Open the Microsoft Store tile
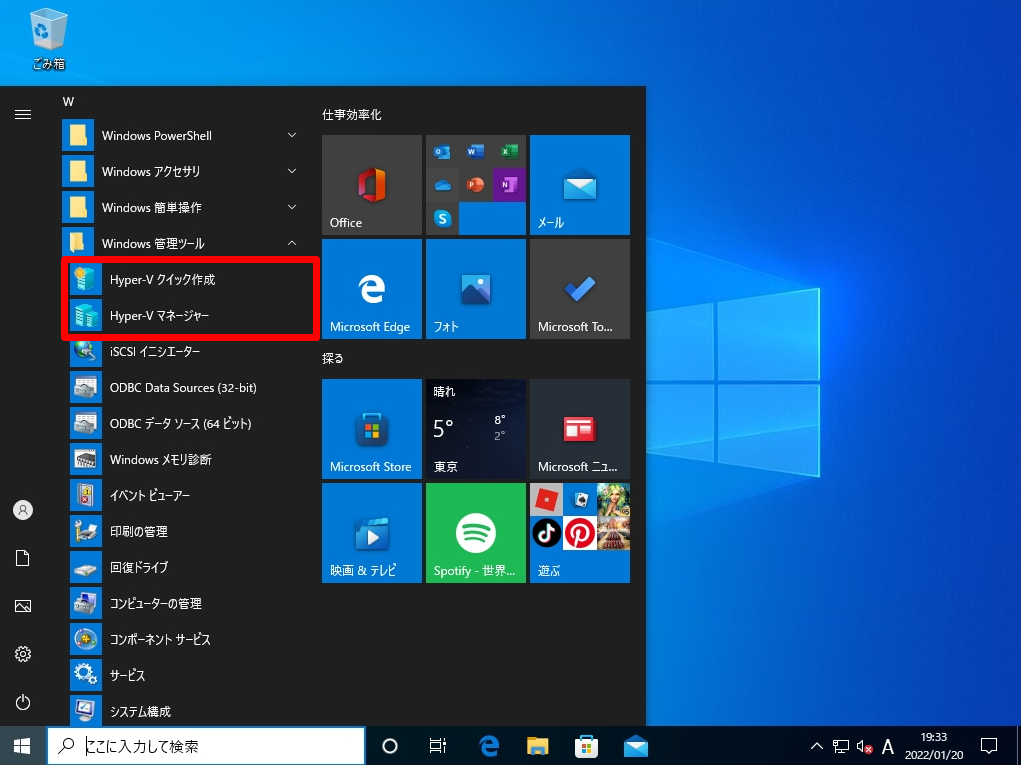 click(372, 429)
